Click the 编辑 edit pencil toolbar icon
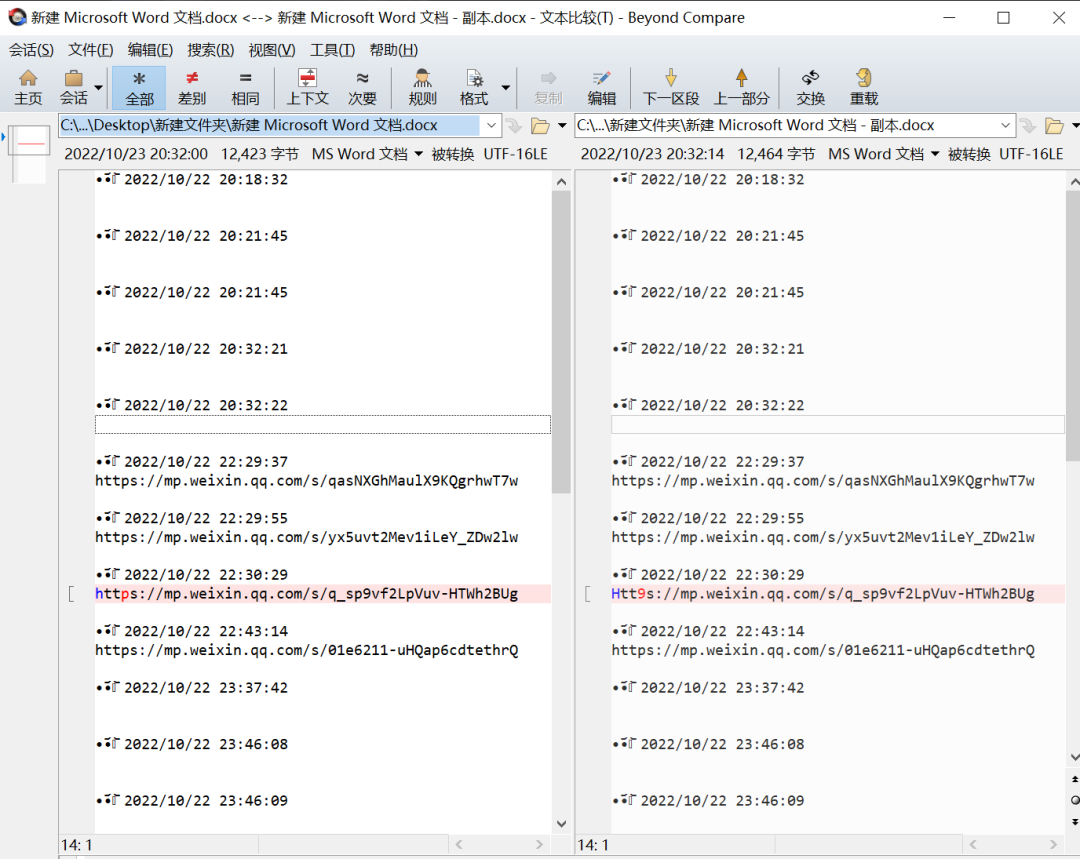 click(x=601, y=87)
